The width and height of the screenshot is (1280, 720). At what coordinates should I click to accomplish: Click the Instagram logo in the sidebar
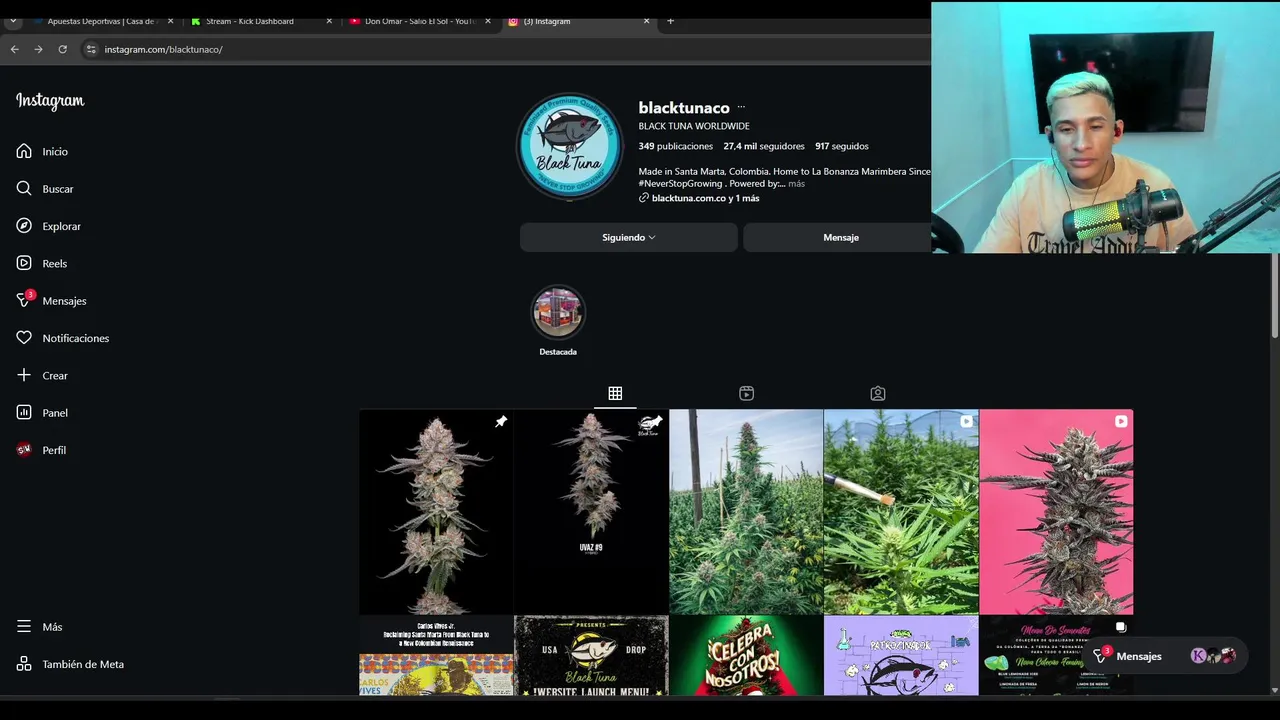(x=50, y=101)
